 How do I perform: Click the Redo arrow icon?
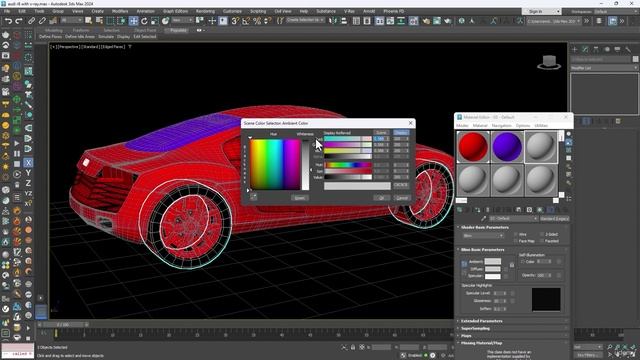tap(19, 21)
